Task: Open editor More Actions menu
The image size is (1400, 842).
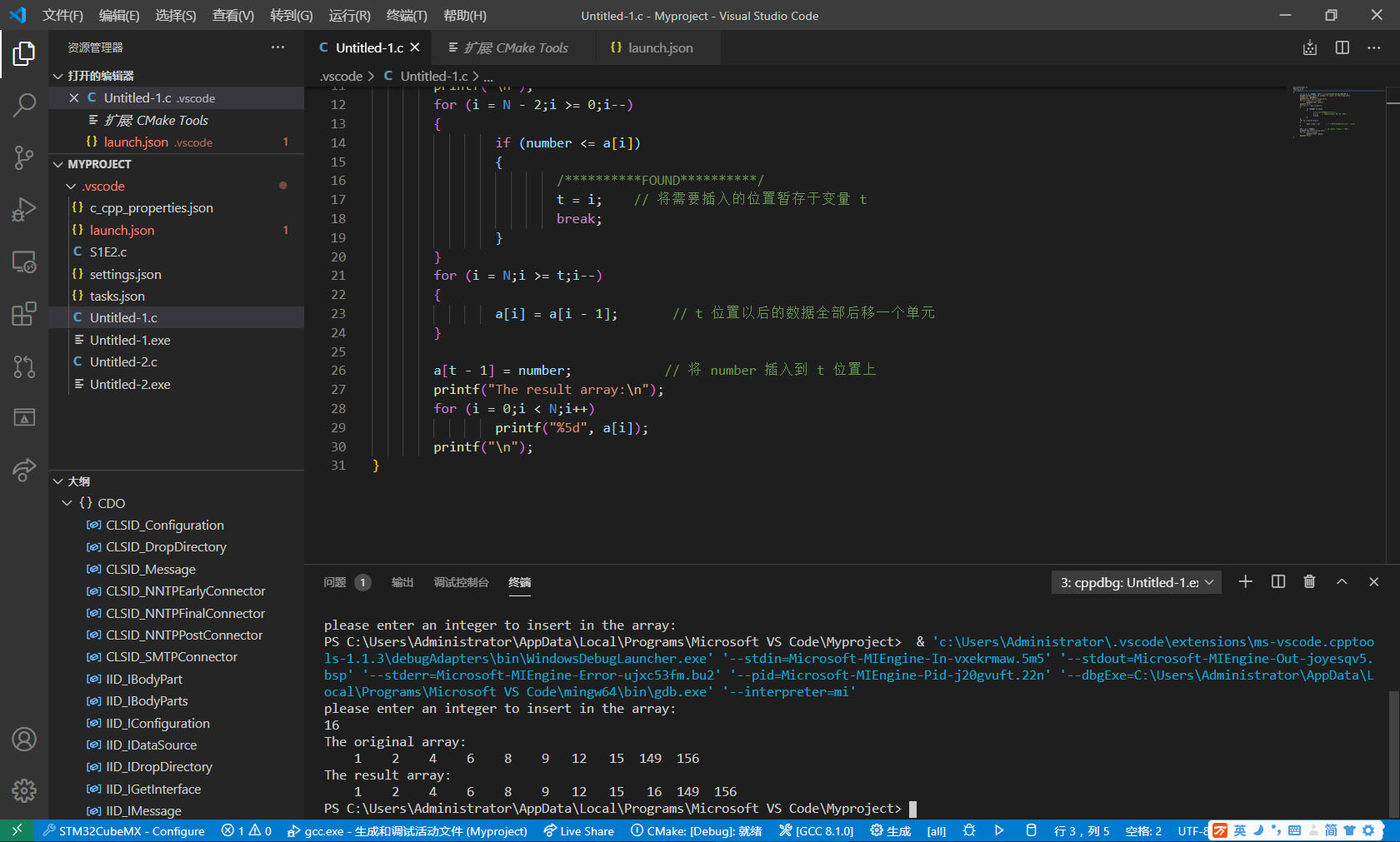Action: [x=1373, y=48]
